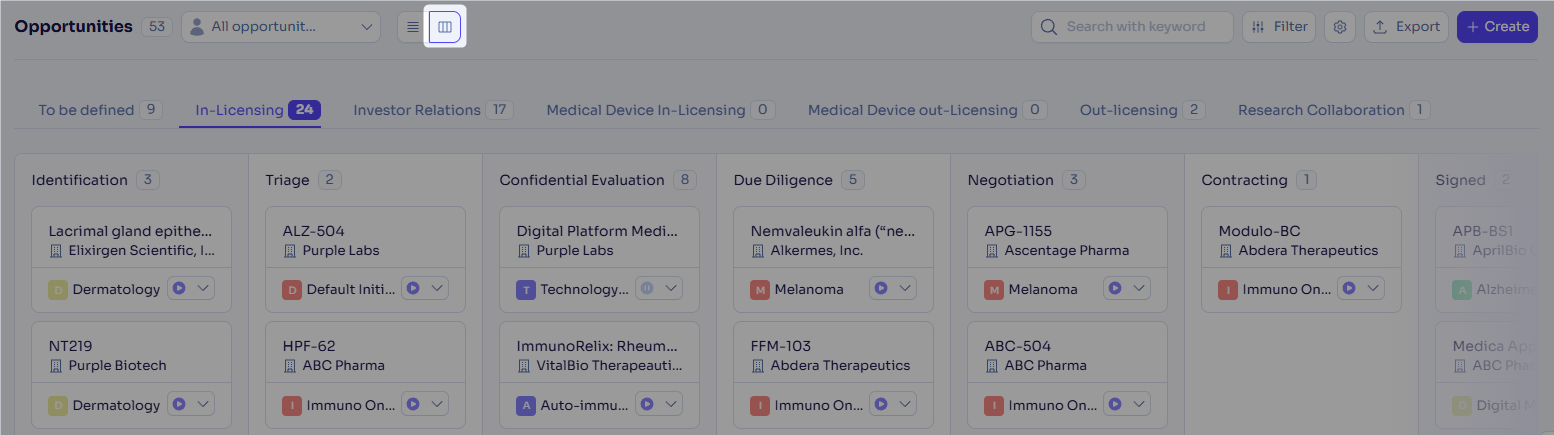Image resolution: width=1554 pixels, height=435 pixels.
Task: Switch to Research Collaboration tab
Action: 1334,110
